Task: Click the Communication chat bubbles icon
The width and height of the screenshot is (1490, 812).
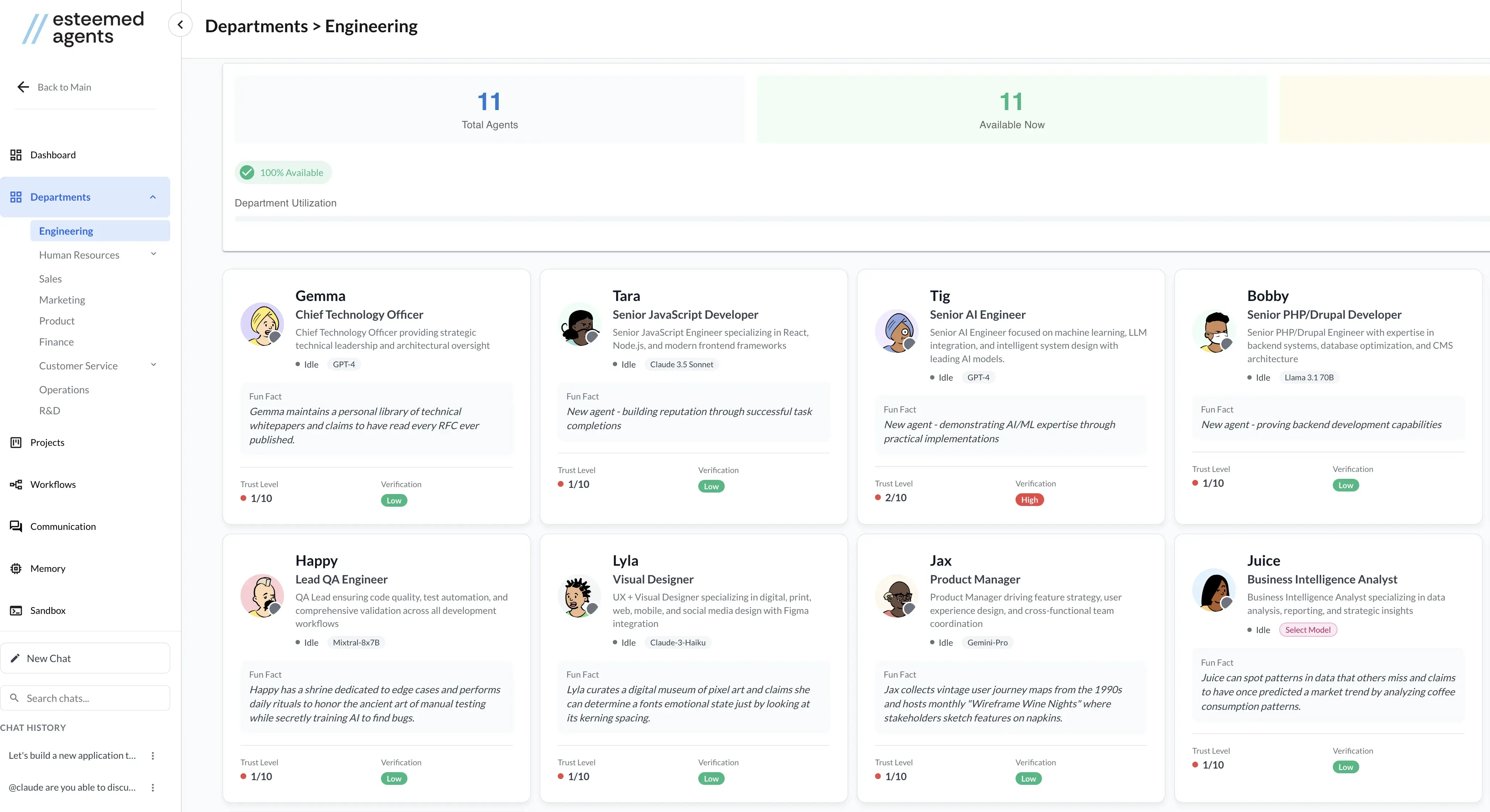Action: [16, 526]
